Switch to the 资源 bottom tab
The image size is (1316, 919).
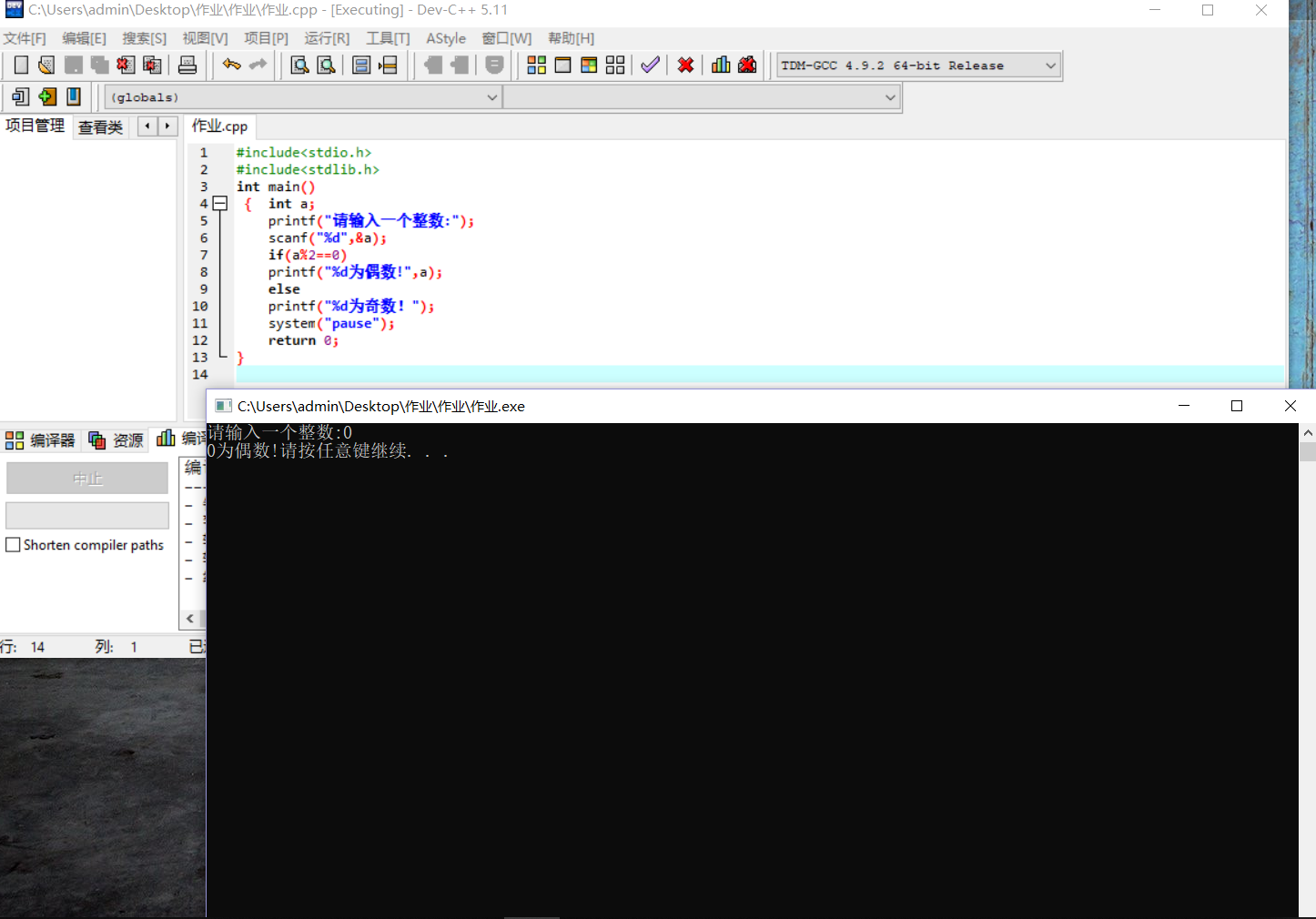point(116,440)
